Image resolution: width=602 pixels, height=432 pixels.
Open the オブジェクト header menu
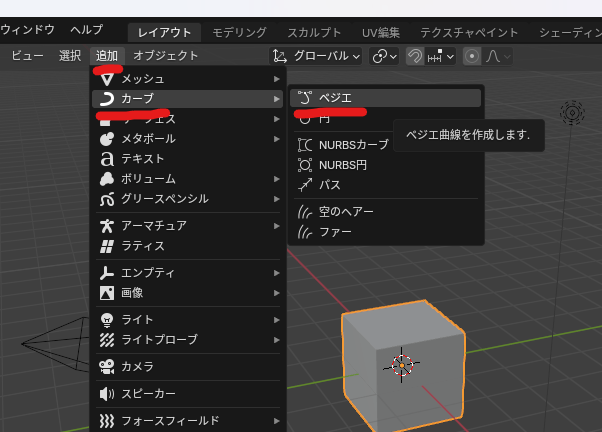pyautogui.click(x=166, y=56)
